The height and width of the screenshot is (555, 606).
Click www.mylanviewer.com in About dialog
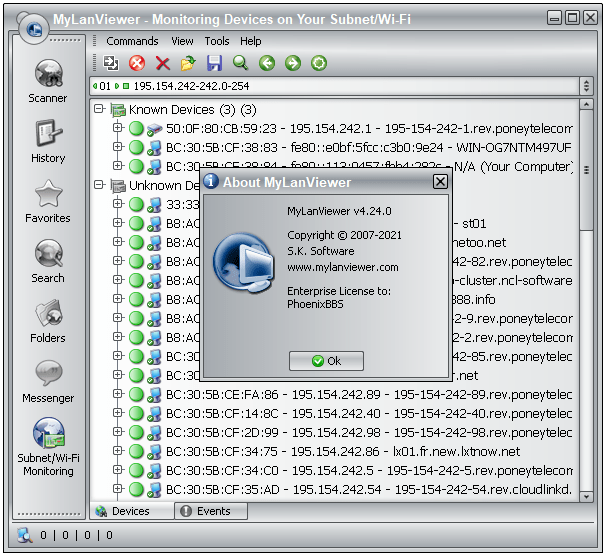point(342,267)
